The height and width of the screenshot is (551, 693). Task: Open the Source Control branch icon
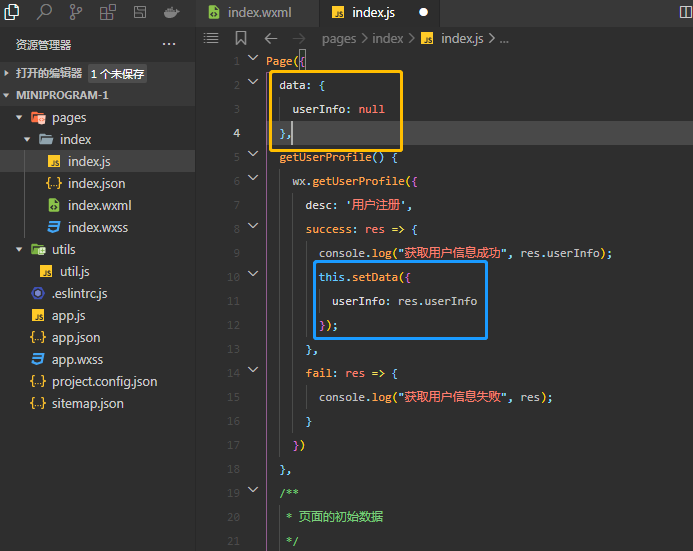[x=76, y=12]
